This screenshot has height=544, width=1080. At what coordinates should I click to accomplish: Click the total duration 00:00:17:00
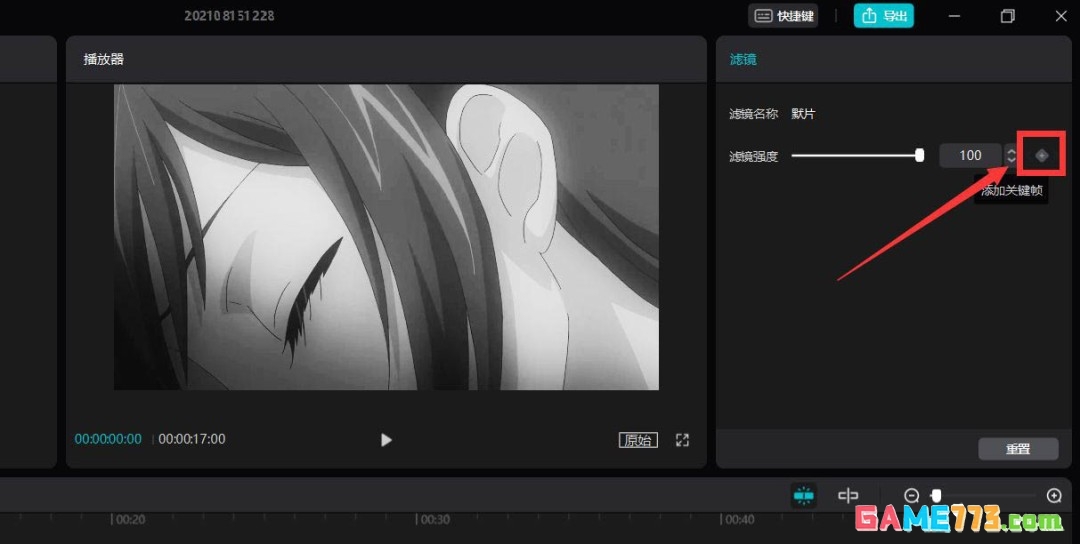coord(191,439)
